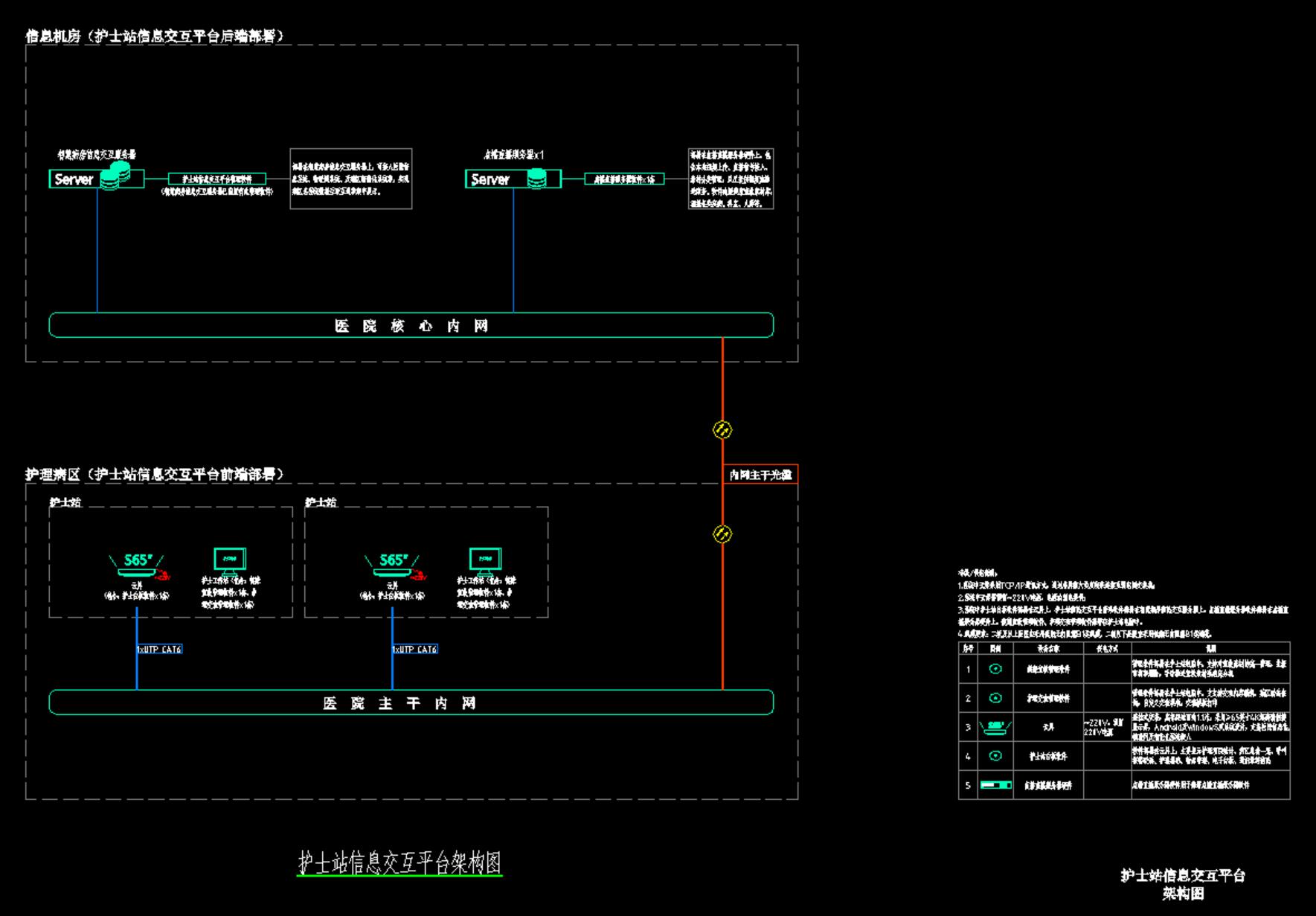Image resolution: width=1316 pixels, height=916 pixels.
Task: Select the underlined 护士站信息交互平台架构图 title
Action: click(x=399, y=863)
